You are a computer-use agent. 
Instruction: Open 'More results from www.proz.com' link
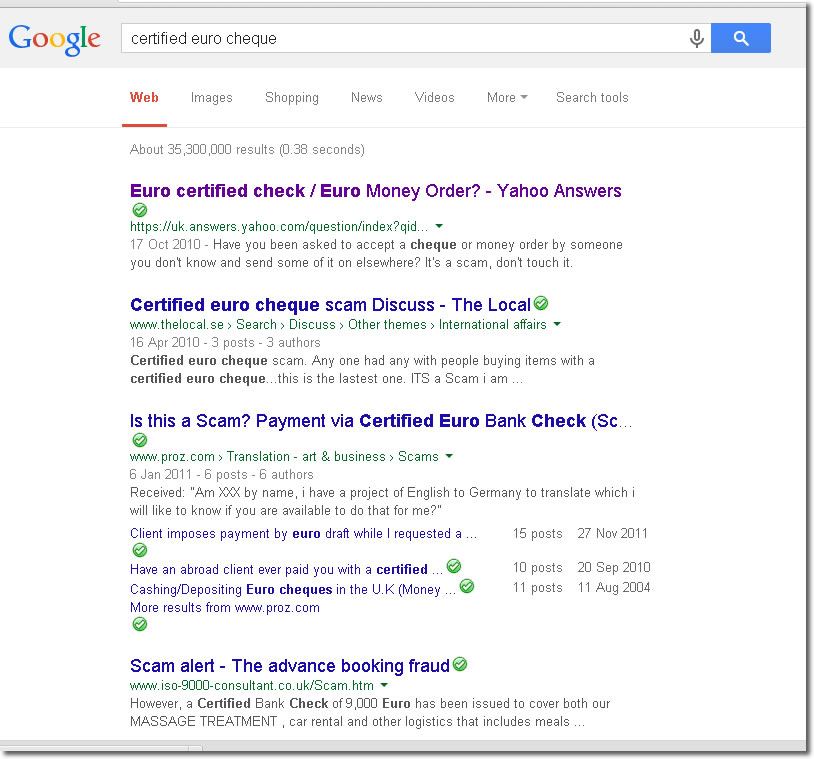[225, 607]
